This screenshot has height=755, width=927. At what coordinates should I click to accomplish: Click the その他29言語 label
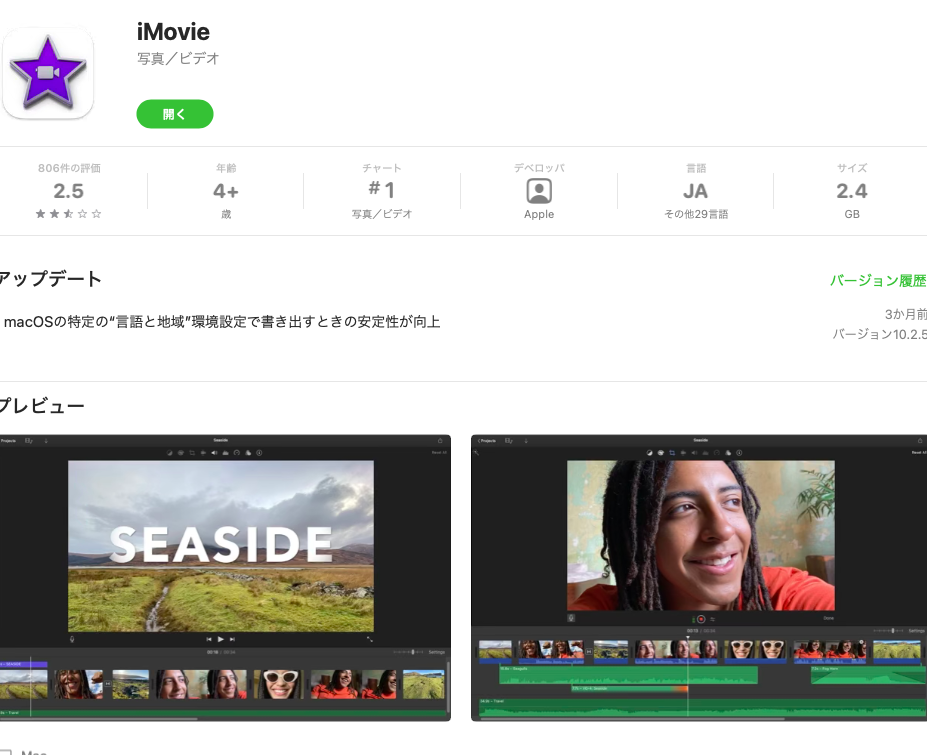[x=696, y=214]
